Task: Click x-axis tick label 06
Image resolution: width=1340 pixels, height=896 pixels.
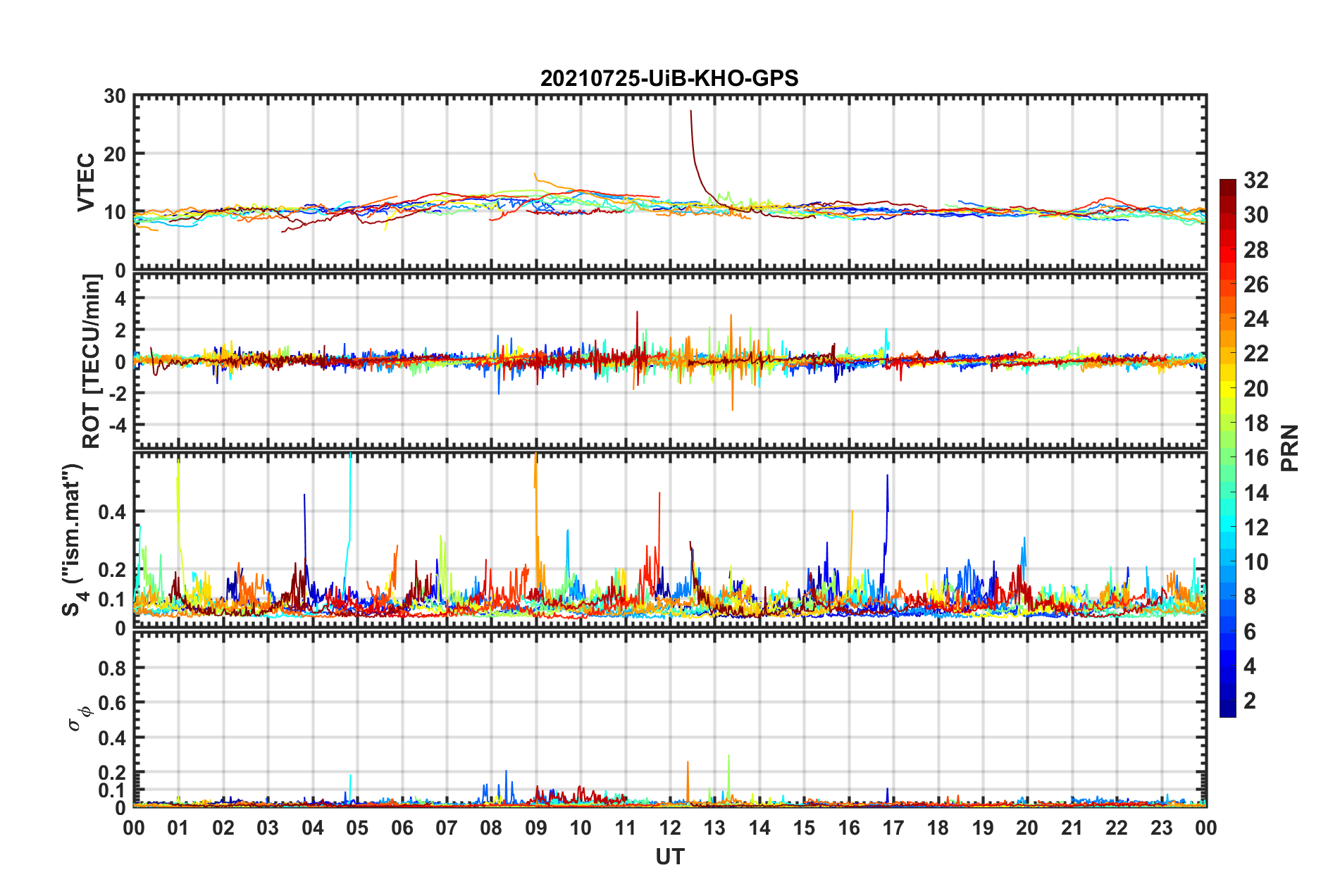Action: tap(402, 828)
